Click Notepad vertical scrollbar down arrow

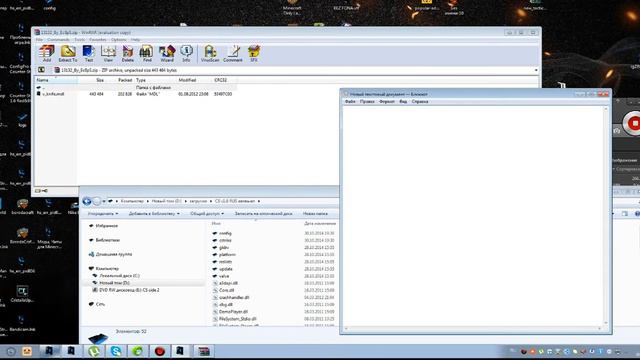pos(606,323)
